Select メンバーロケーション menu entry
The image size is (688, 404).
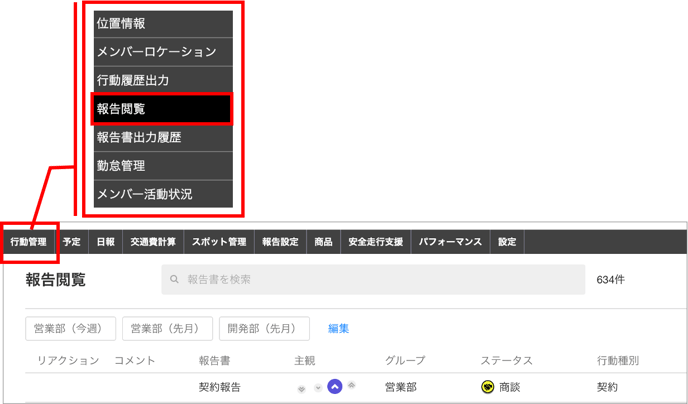[x=163, y=52]
